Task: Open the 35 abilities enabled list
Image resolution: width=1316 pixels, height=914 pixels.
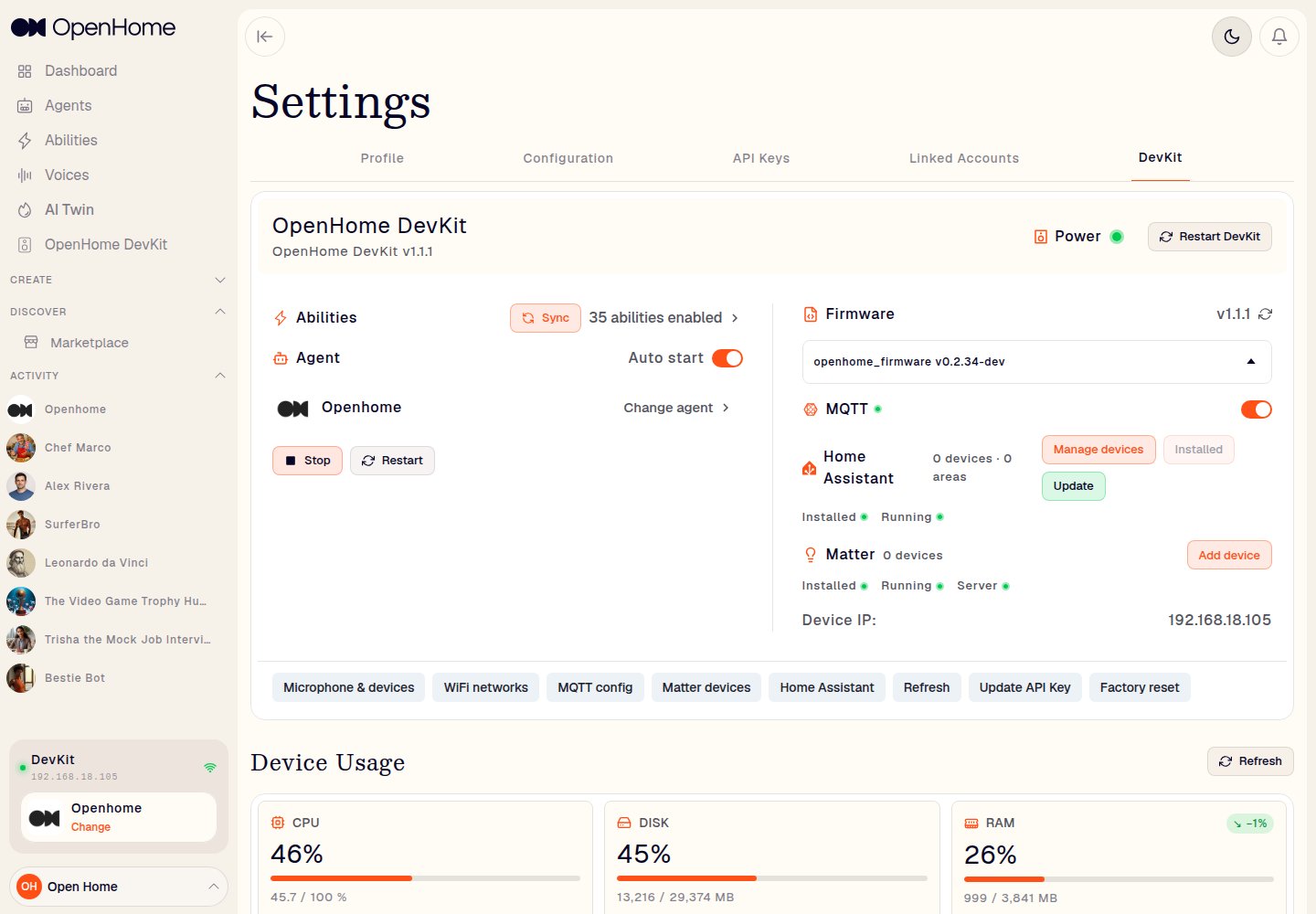Action: [x=663, y=318]
